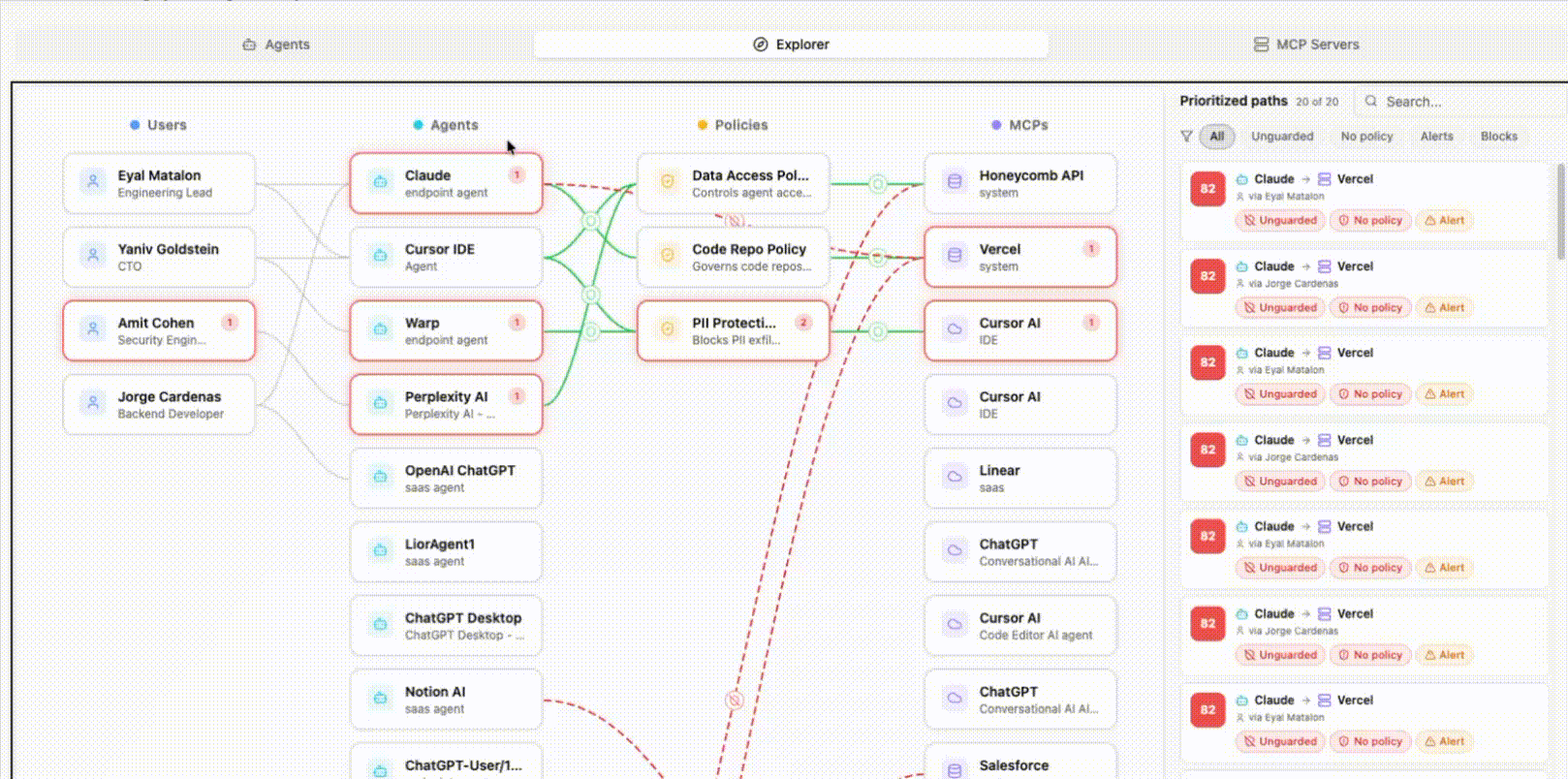1568x779 pixels.
Task: Click the Cursor IDE agent icon
Action: pyautogui.click(x=380, y=256)
